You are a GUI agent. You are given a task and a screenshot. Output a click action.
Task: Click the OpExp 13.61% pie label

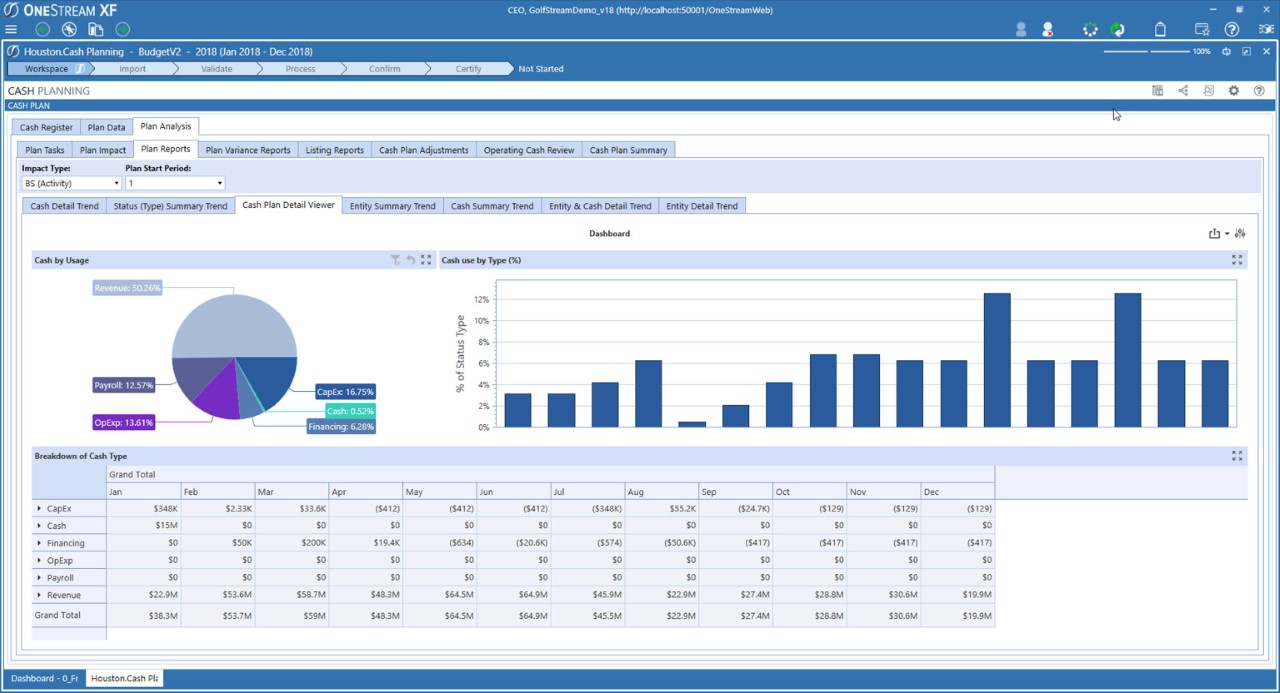(124, 422)
